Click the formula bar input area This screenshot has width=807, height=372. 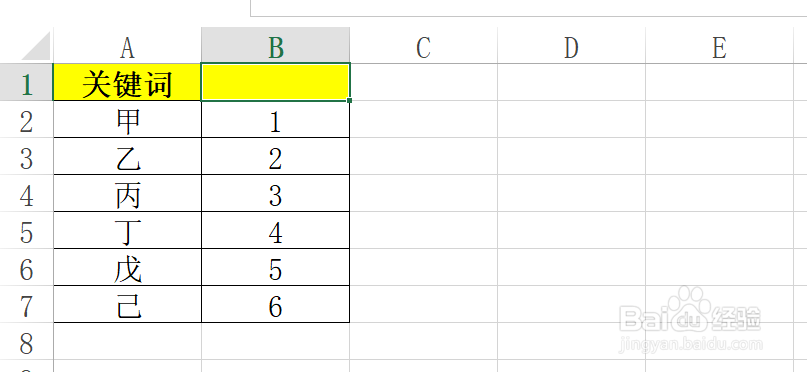529,8
